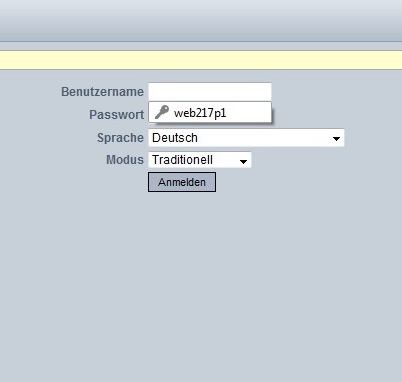Click the Deutsch value text
The image size is (402, 382).
(x=175, y=138)
